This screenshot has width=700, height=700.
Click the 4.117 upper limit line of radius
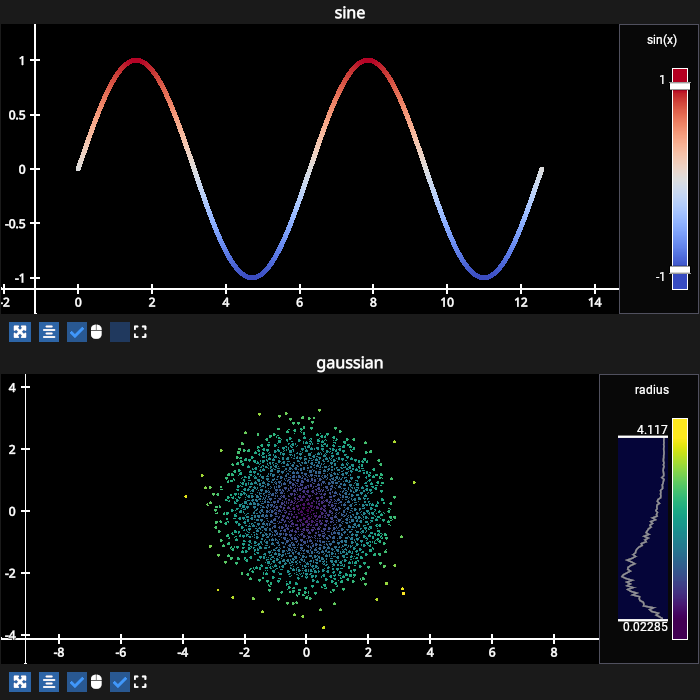pos(643,437)
